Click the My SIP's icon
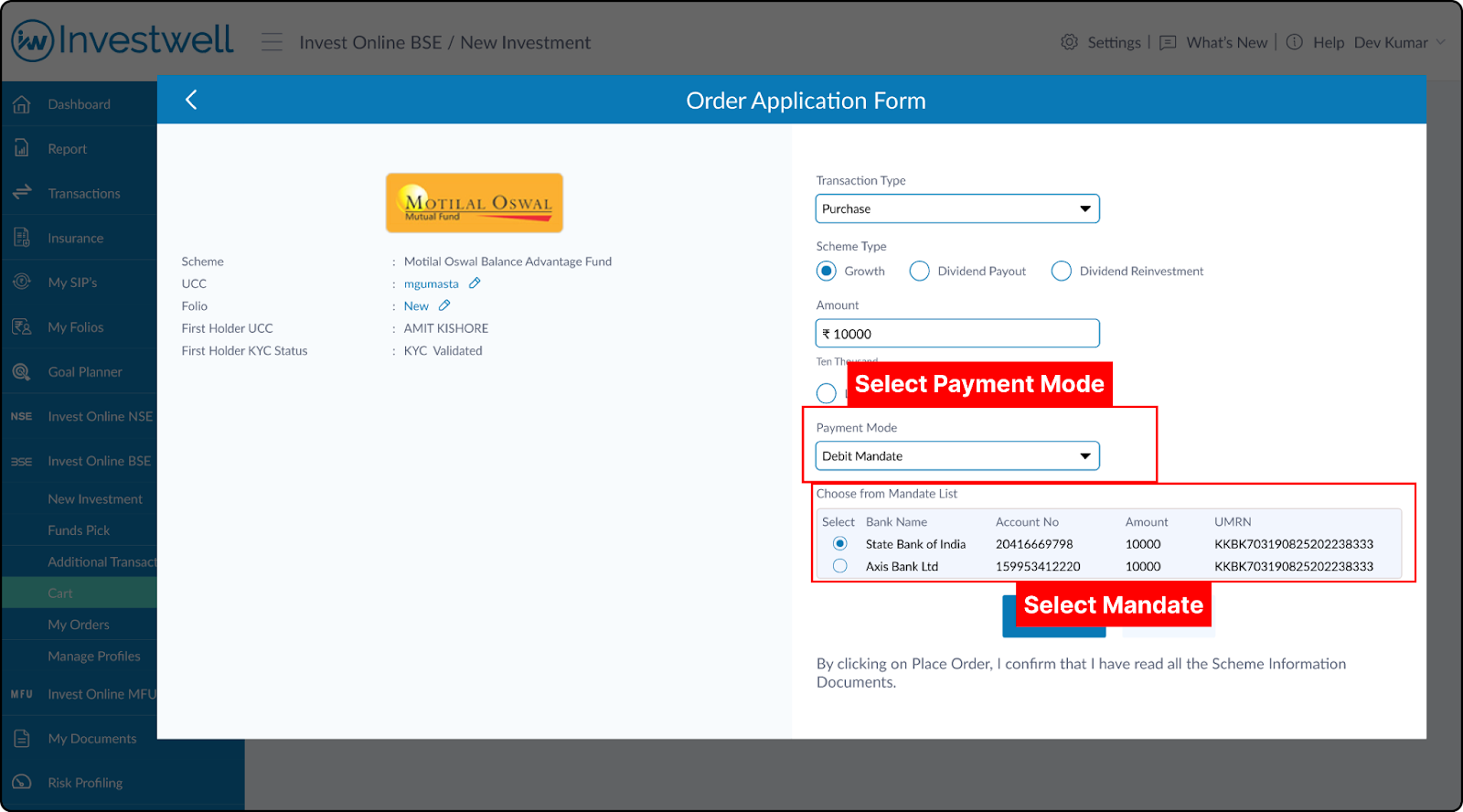This screenshot has height=812, width=1463. pos(22,282)
